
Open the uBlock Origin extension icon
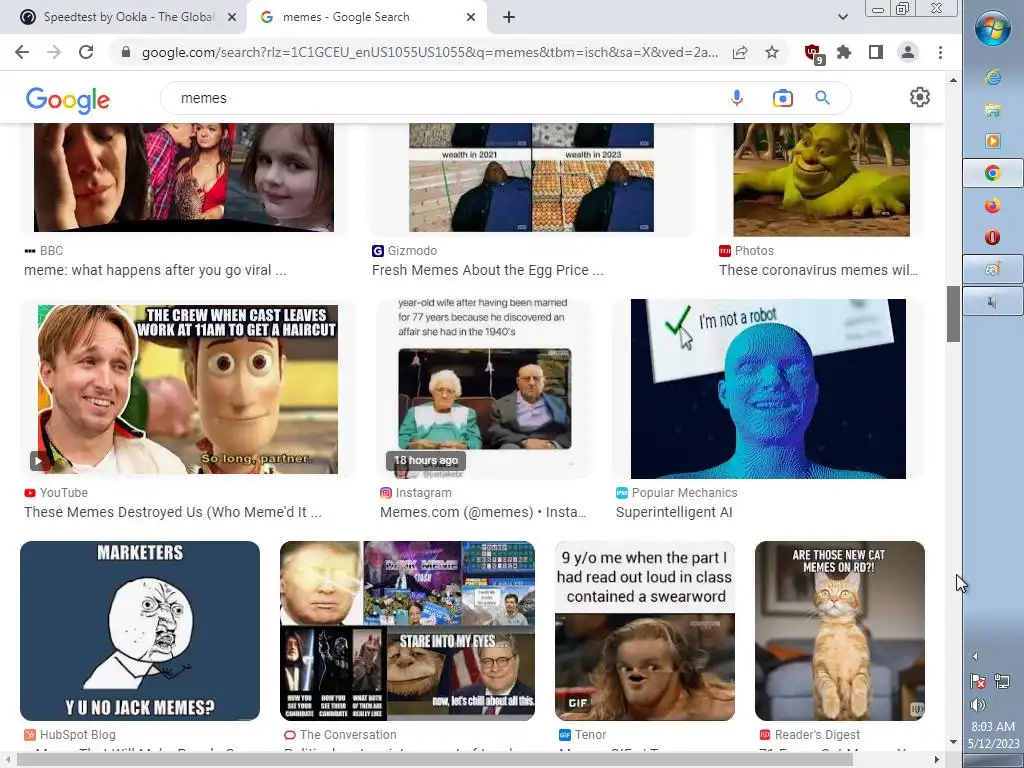point(813,54)
